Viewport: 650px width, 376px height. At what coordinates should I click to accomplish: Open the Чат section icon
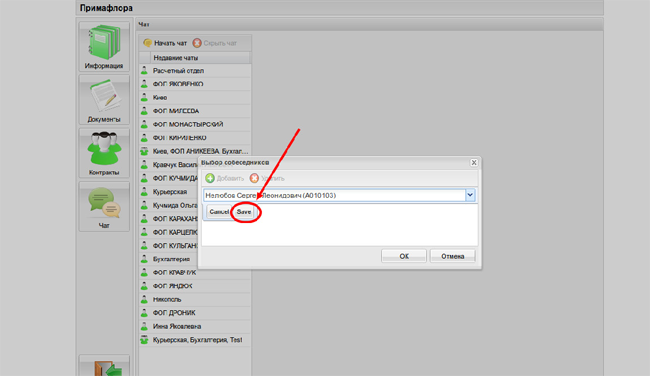click(x=104, y=206)
